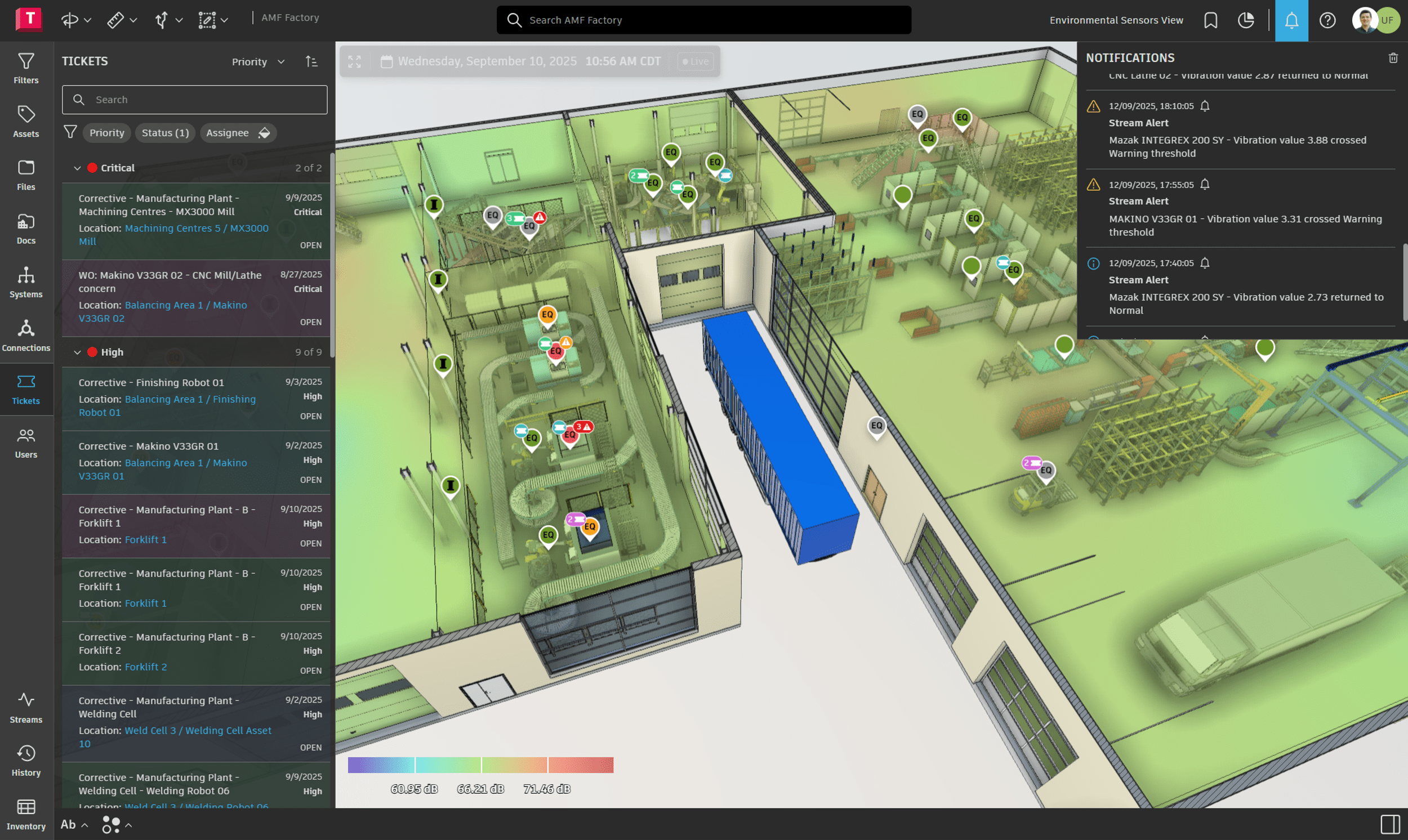Click the red segment of dB legend

coord(580,765)
